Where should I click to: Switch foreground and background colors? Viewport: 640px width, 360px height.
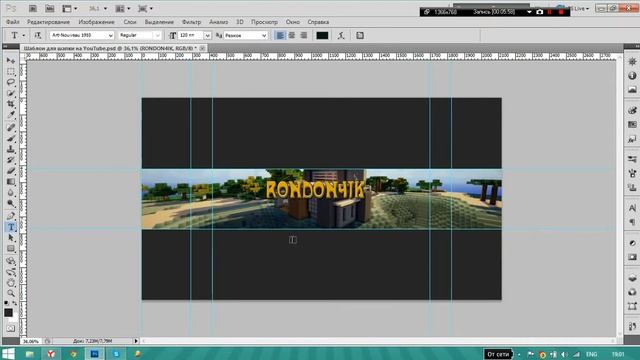coord(15,303)
